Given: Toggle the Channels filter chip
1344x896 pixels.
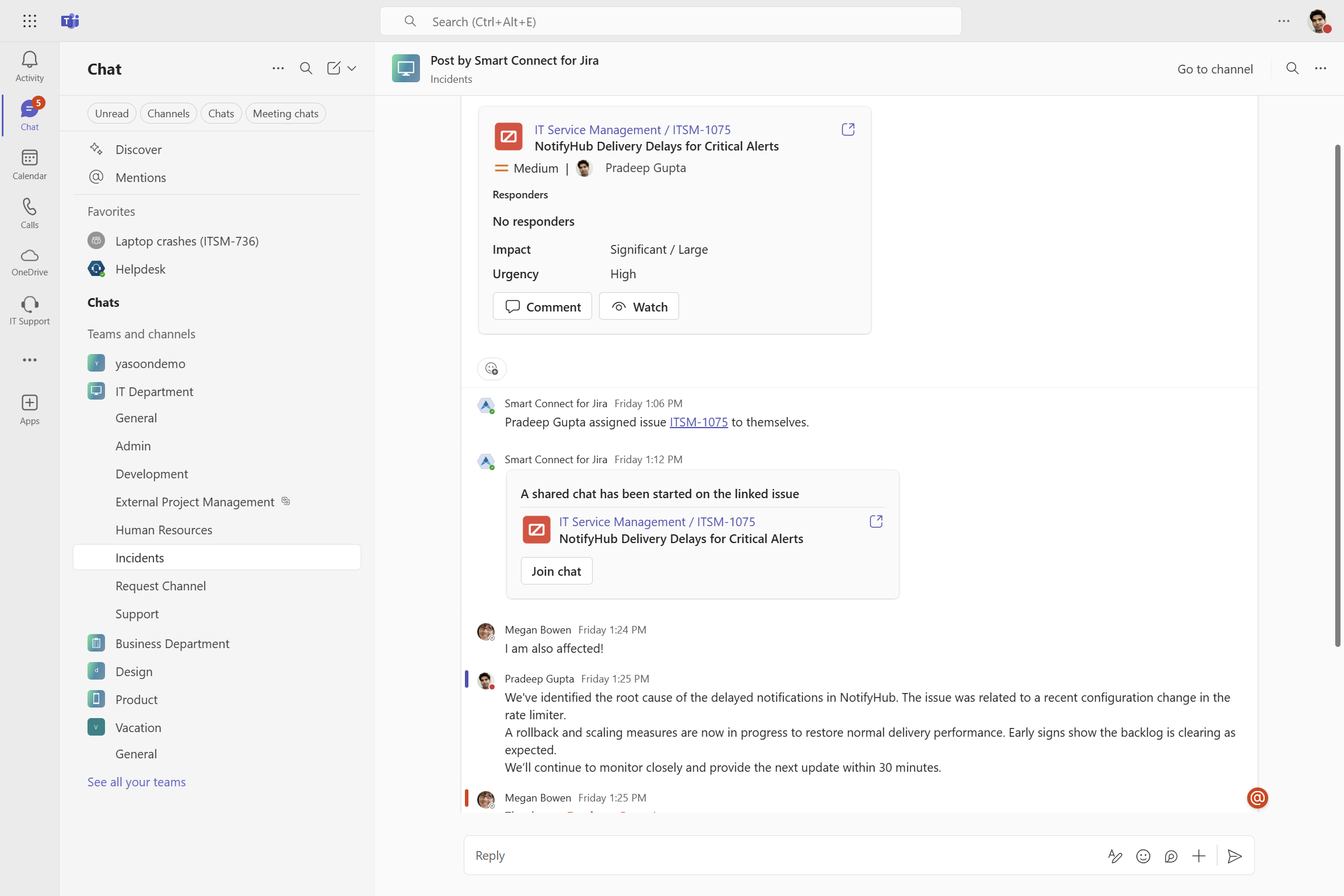Looking at the screenshot, I should pos(168,113).
